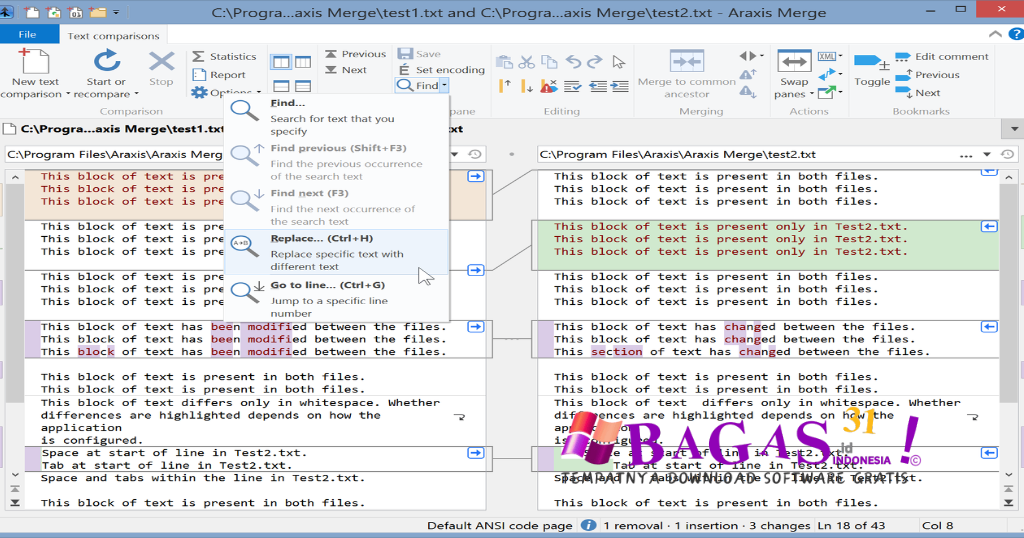Go to Next change in ribbon
1024x538 pixels.
pos(345,70)
